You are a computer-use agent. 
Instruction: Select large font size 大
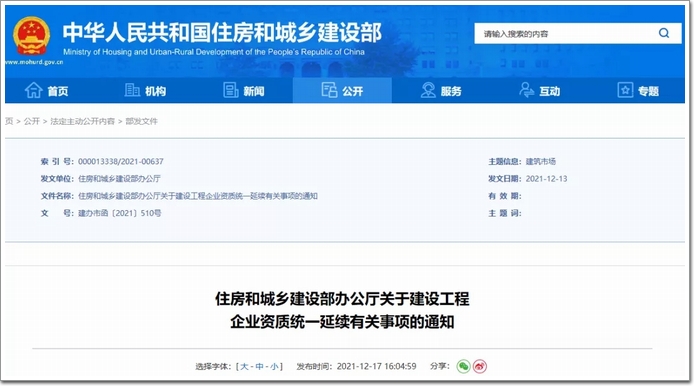[x=244, y=367]
